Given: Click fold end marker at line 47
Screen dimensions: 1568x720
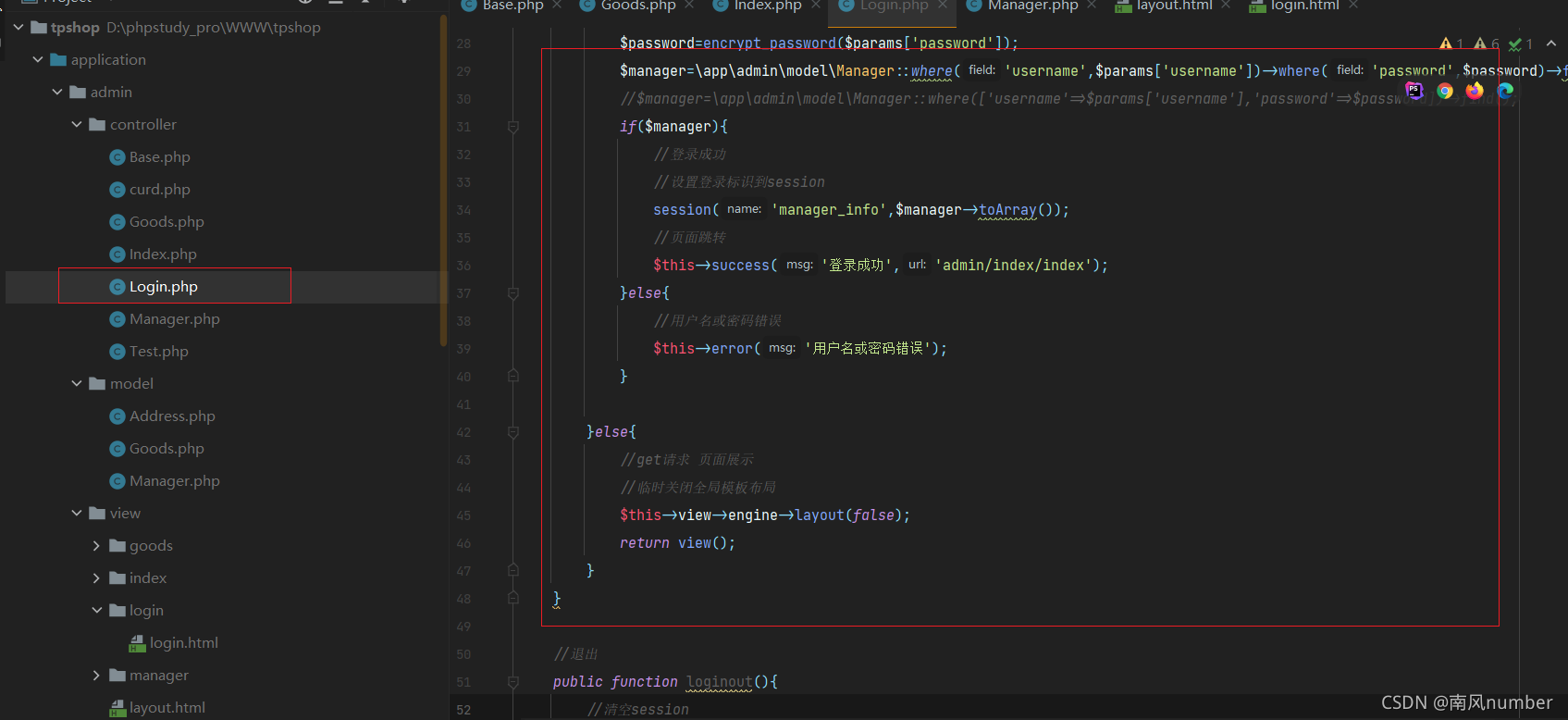Looking at the screenshot, I should (x=513, y=571).
